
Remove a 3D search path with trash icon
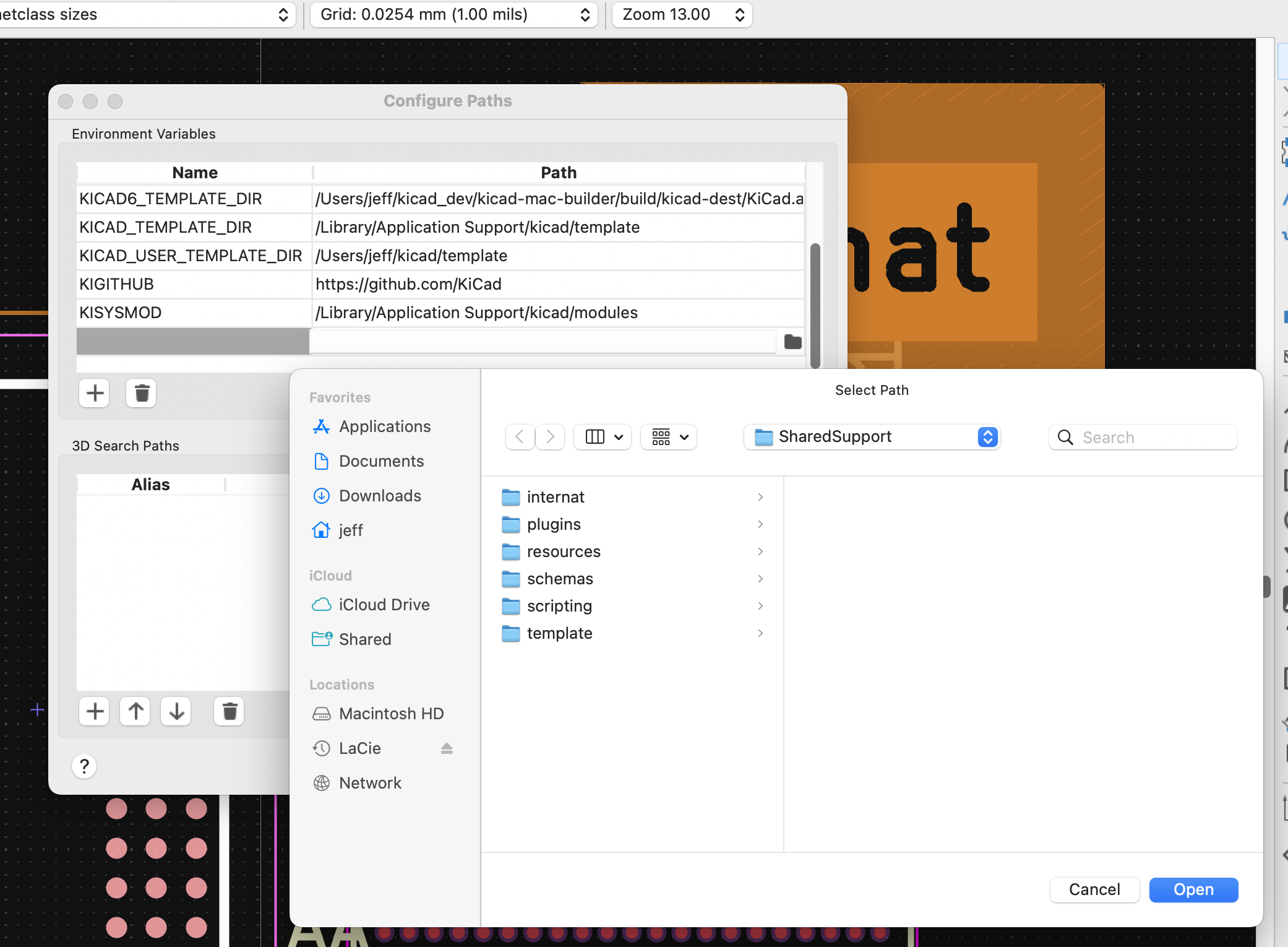coord(229,711)
